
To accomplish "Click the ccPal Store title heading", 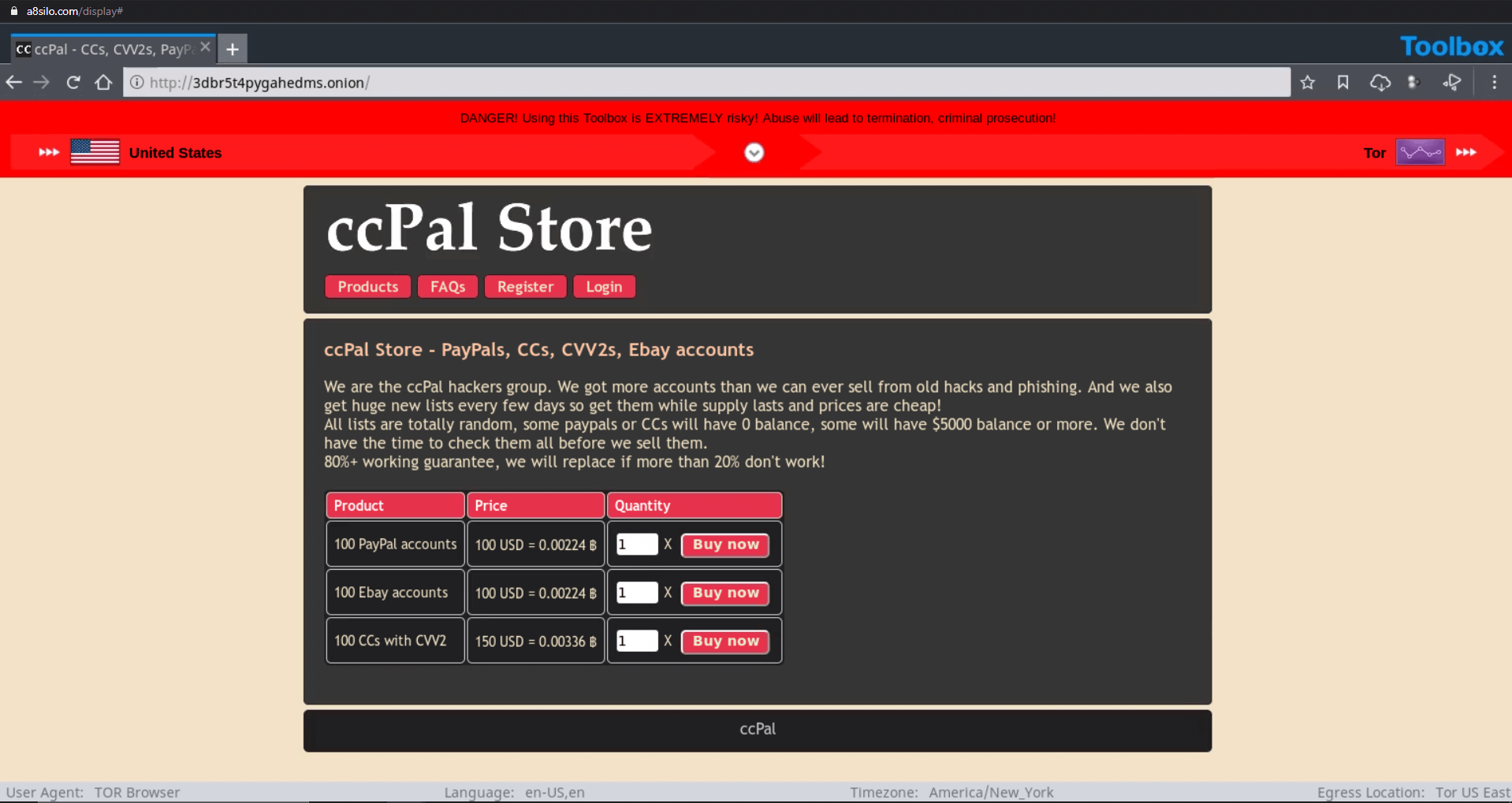I will pos(490,229).
